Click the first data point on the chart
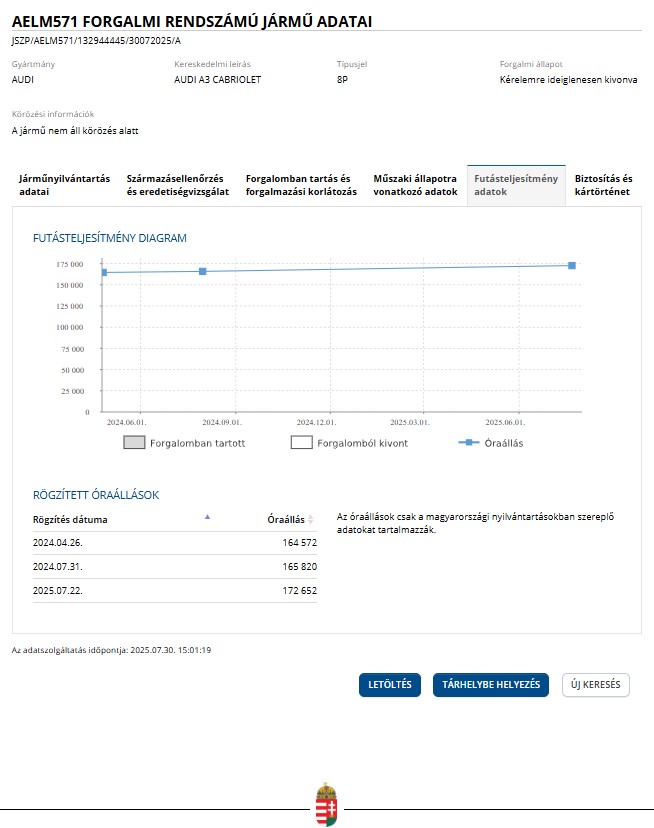The width and height of the screenshot is (654, 828). 103,272
